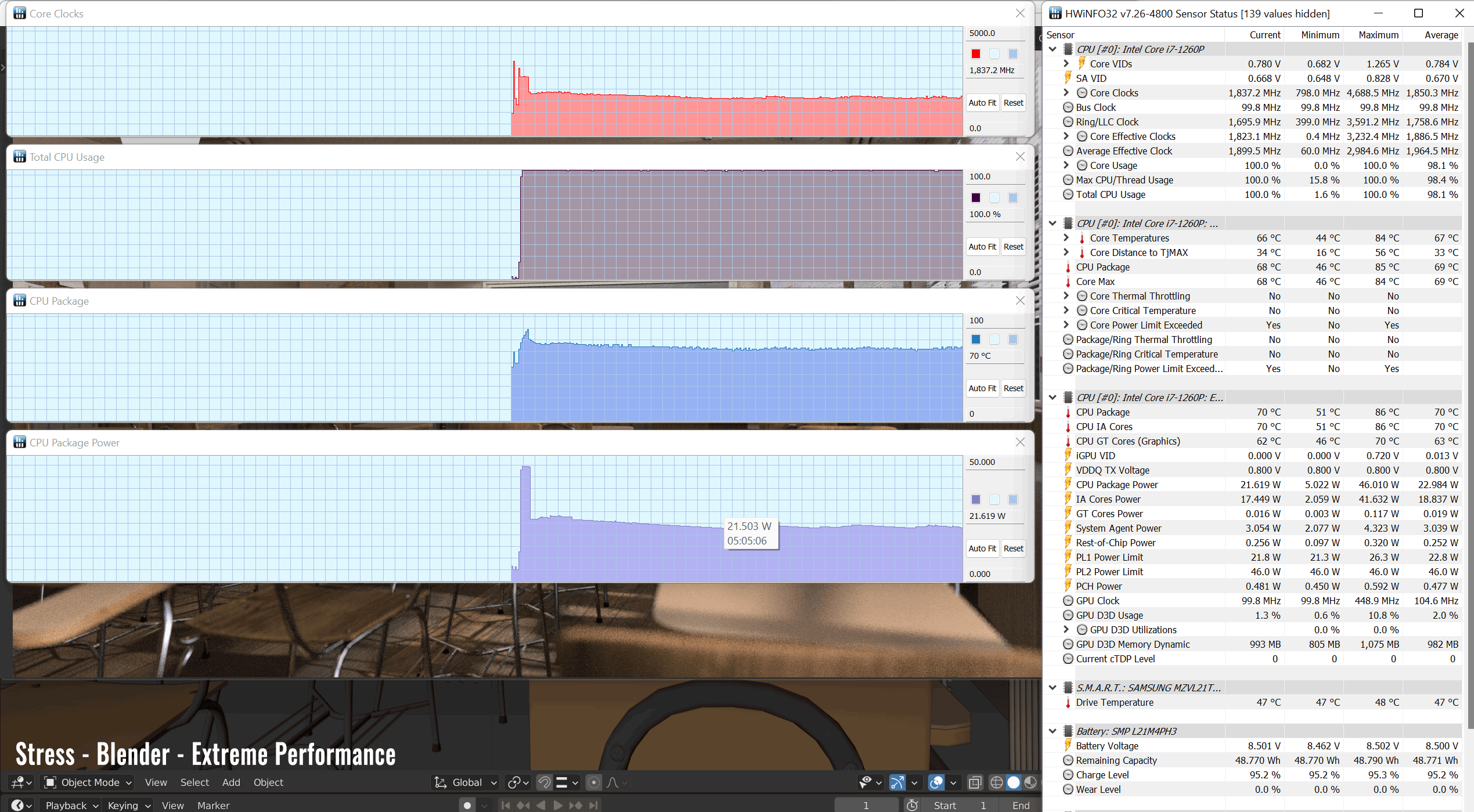The width and height of the screenshot is (1474, 812).
Task: Click Auto Fit in Total CPU Usage graph
Action: 982,247
